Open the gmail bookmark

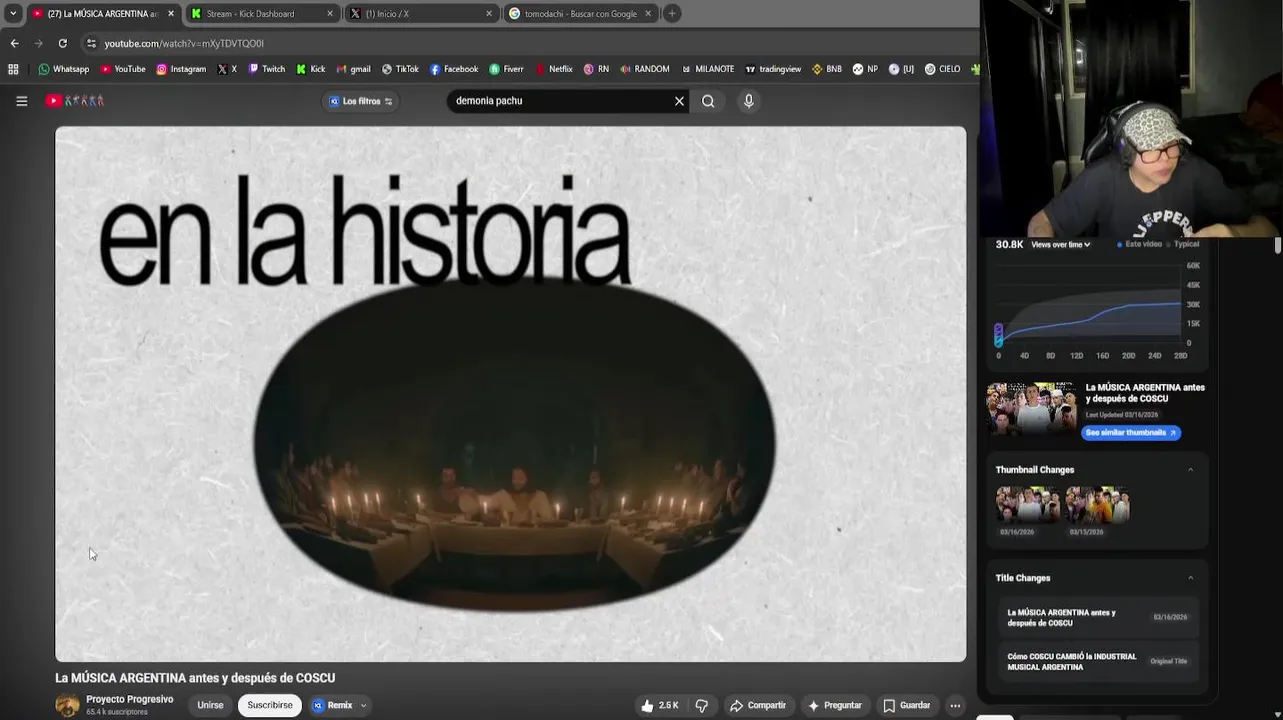point(353,69)
